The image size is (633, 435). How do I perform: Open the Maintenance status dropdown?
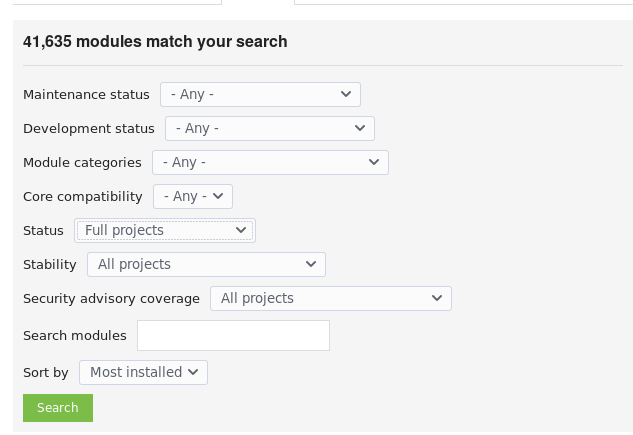[x=260, y=94]
